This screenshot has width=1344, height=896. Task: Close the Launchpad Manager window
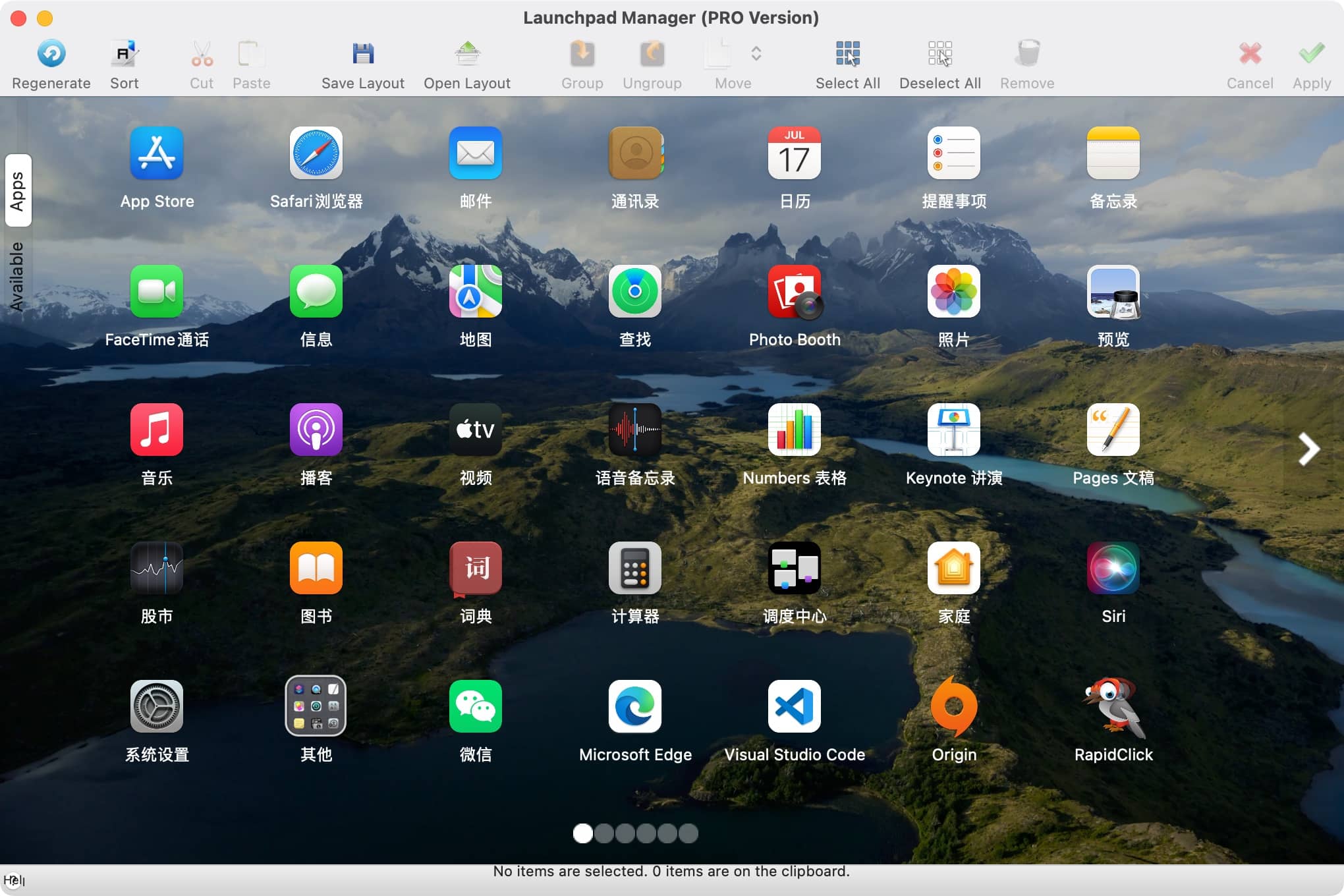(18, 18)
